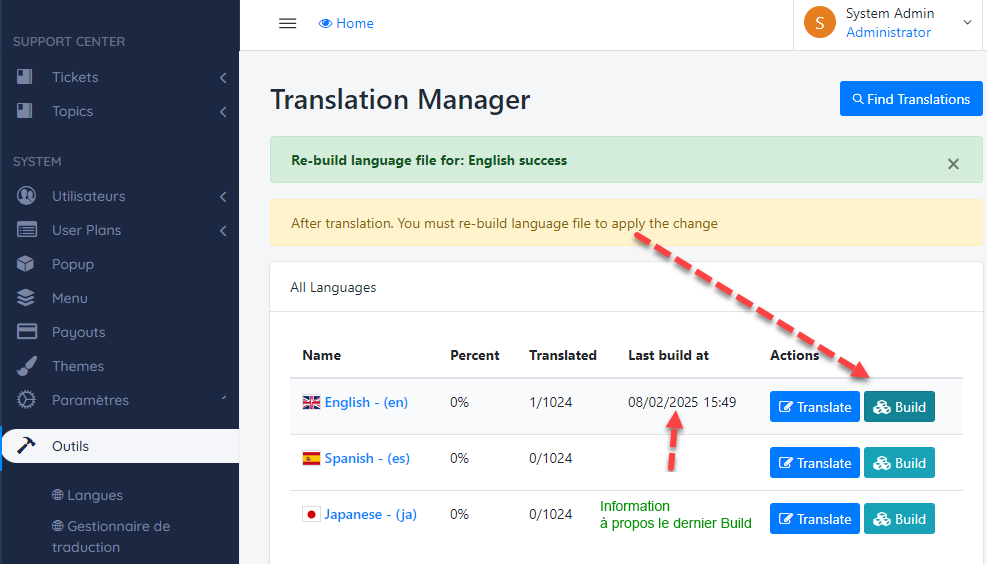Click Translate button for Spanish
This screenshot has height=564, width=987.
[x=815, y=463]
